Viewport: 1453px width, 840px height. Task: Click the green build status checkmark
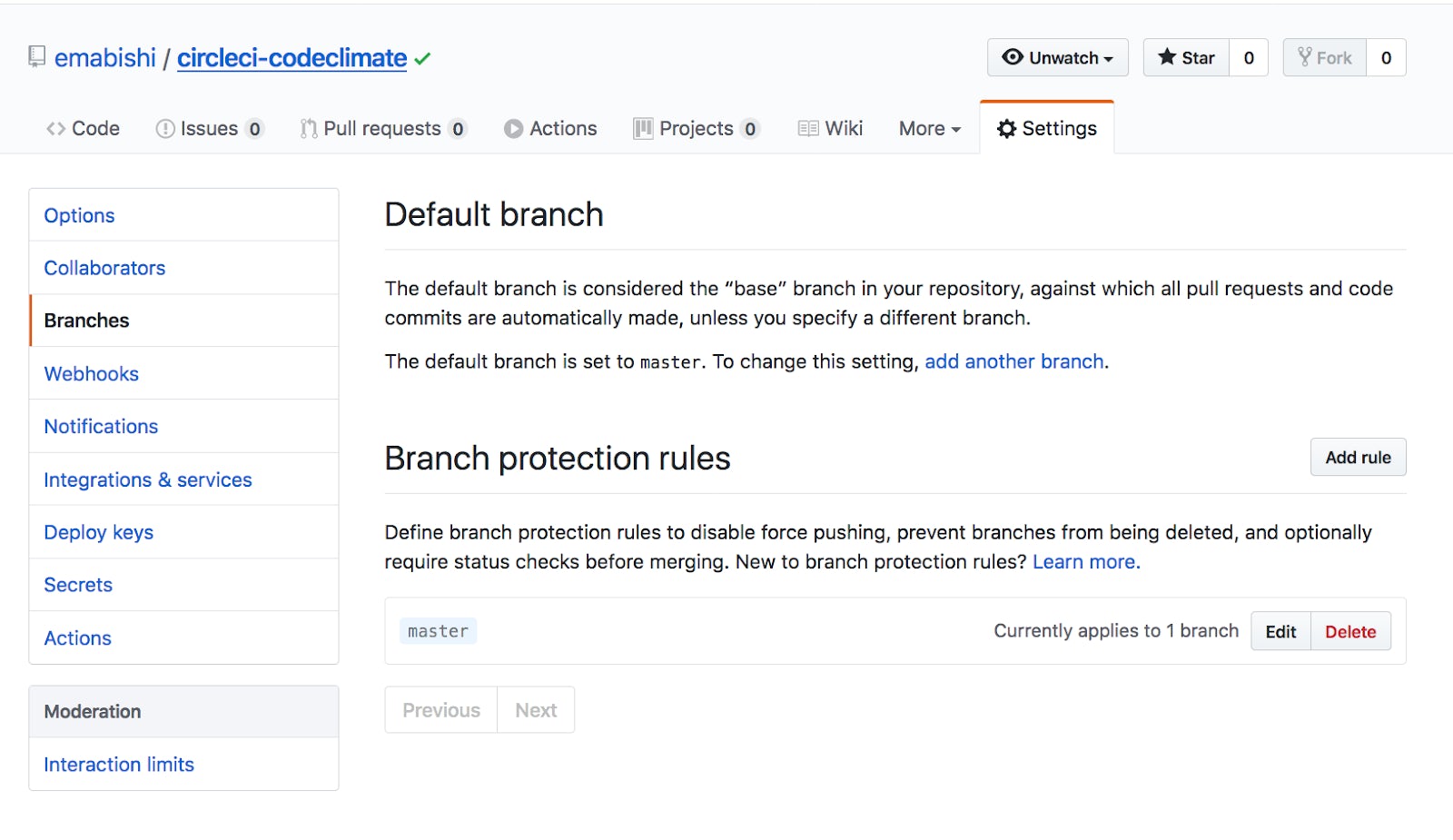coord(422,59)
